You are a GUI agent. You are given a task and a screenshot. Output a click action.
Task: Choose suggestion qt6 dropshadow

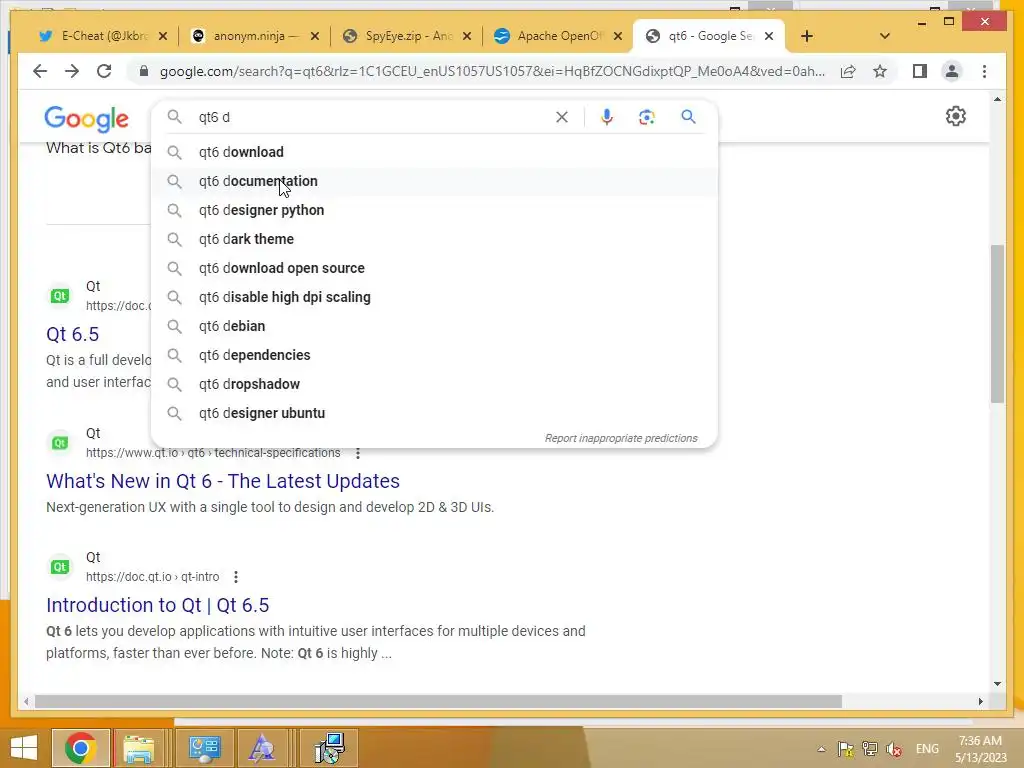[x=434, y=384]
